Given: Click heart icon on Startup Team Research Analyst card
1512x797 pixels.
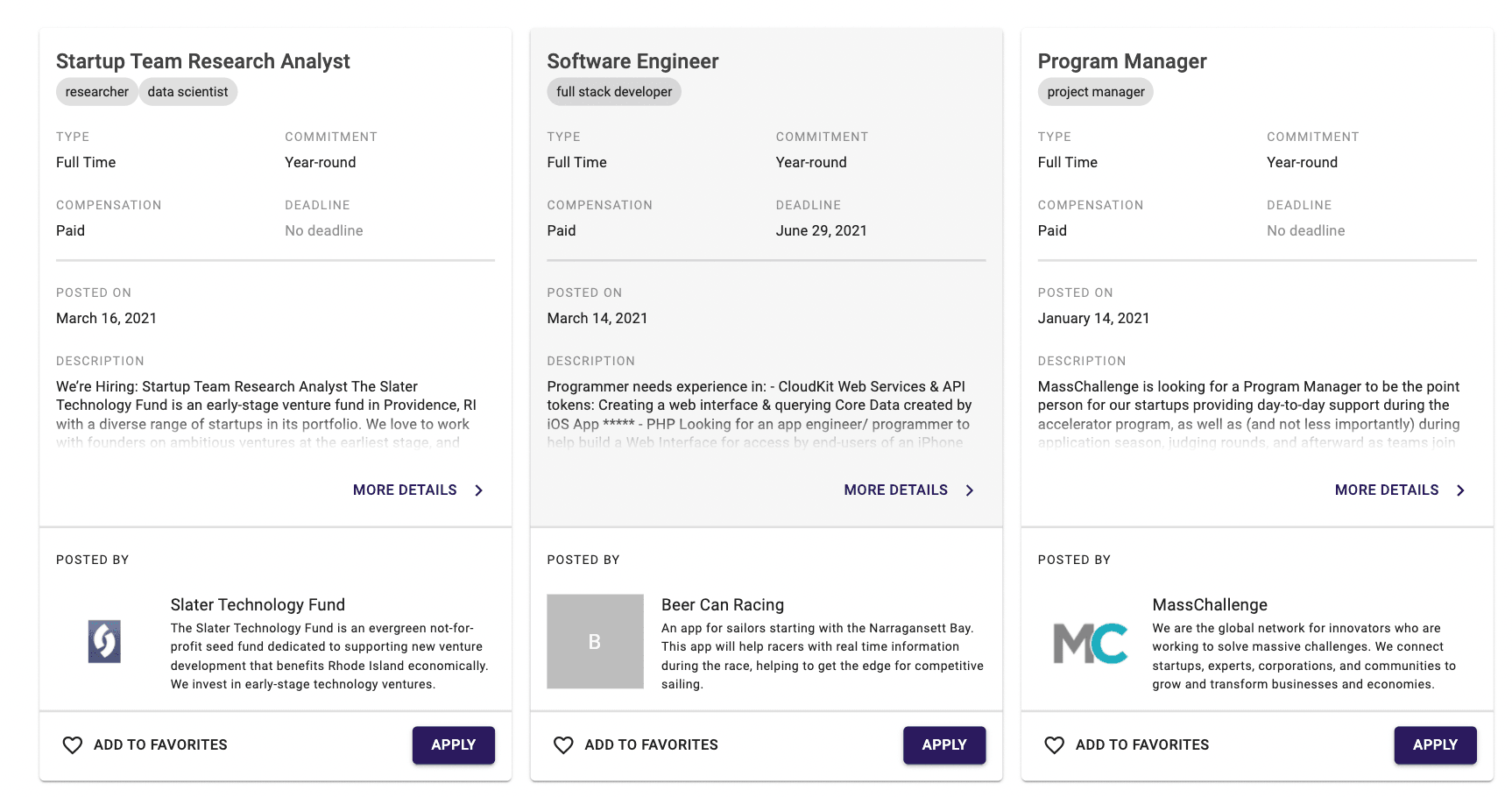Looking at the screenshot, I should pyautogui.click(x=73, y=745).
